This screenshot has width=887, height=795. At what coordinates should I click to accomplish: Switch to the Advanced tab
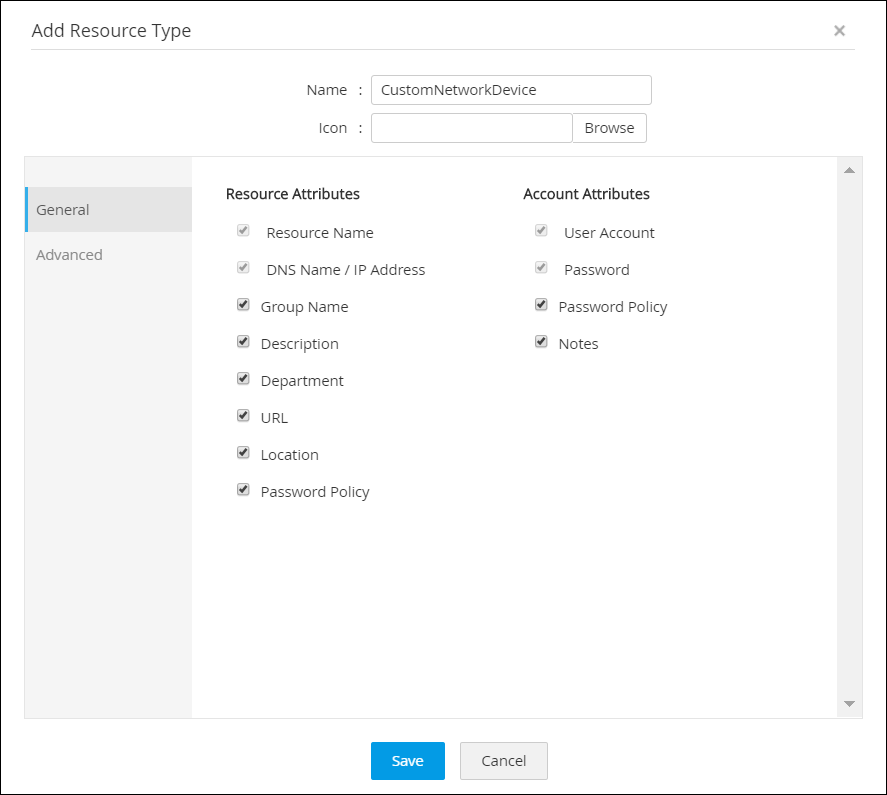pyautogui.click(x=69, y=255)
